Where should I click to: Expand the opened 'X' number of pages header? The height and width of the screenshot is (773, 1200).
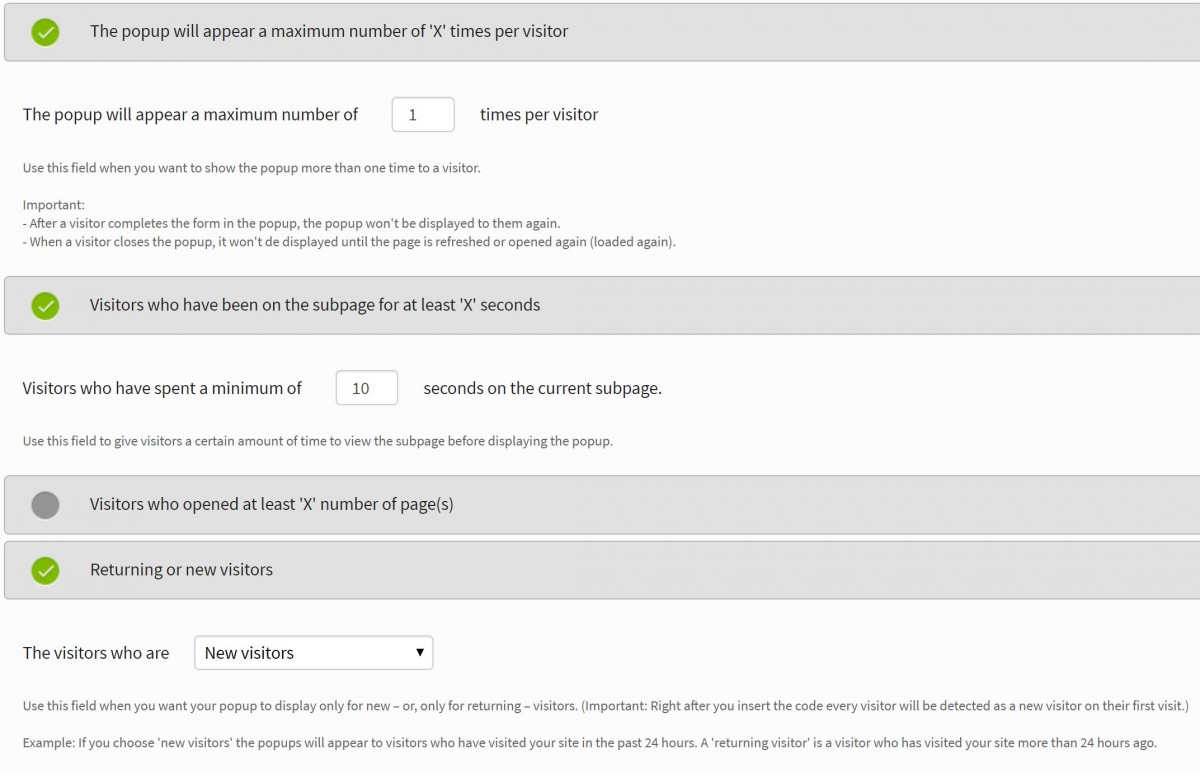pos(271,504)
